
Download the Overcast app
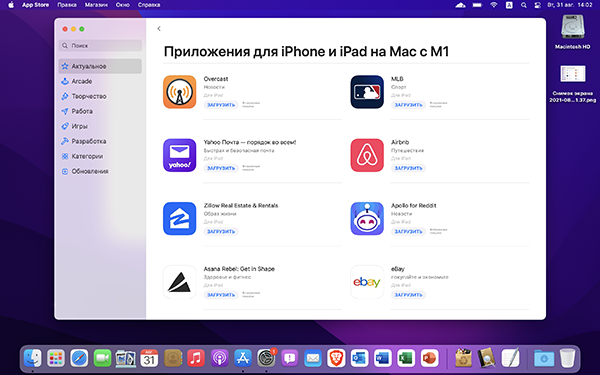pyautogui.click(x=221, y=105)
